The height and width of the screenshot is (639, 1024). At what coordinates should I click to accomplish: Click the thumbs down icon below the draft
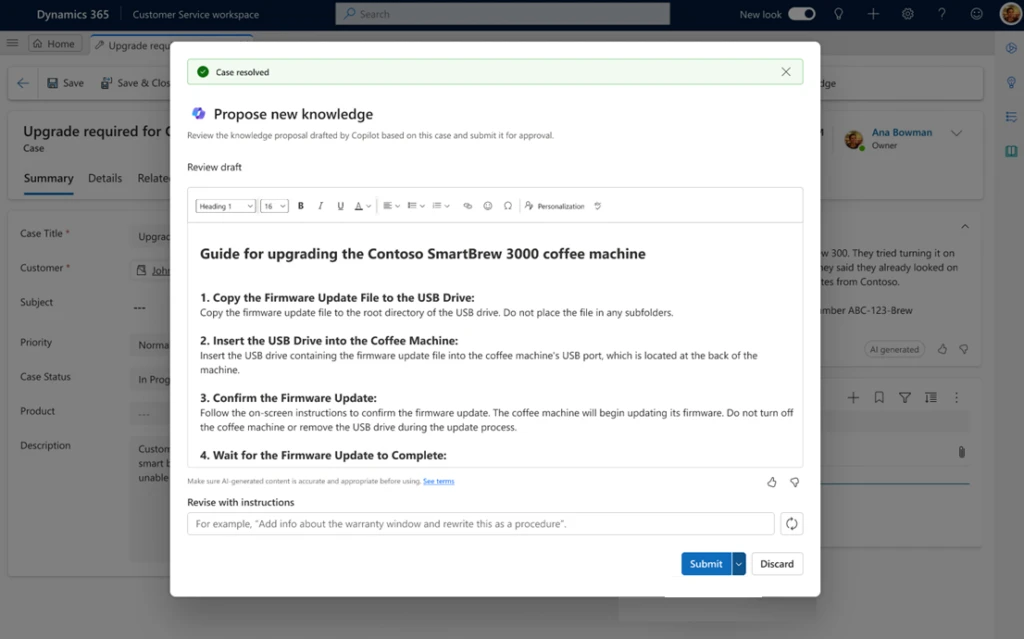coord(794,482)
